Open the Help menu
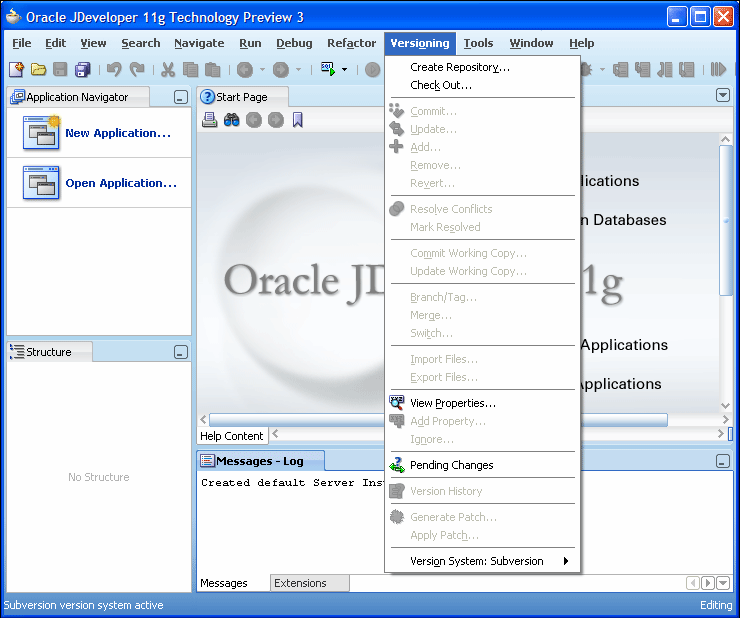Screen dimensions: 740x618 (581, 43)
